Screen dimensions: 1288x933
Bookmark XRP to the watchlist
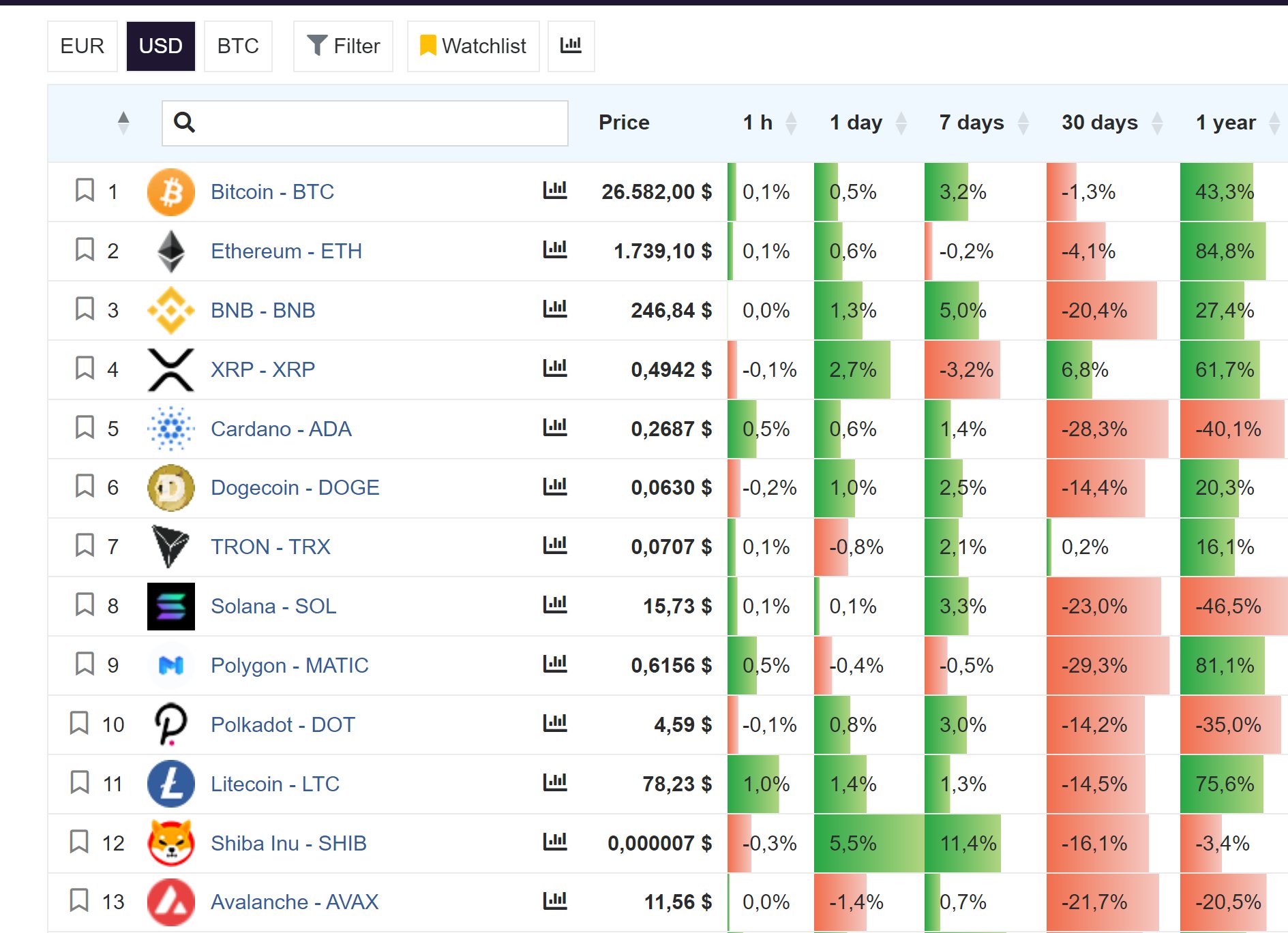point(85,368)
